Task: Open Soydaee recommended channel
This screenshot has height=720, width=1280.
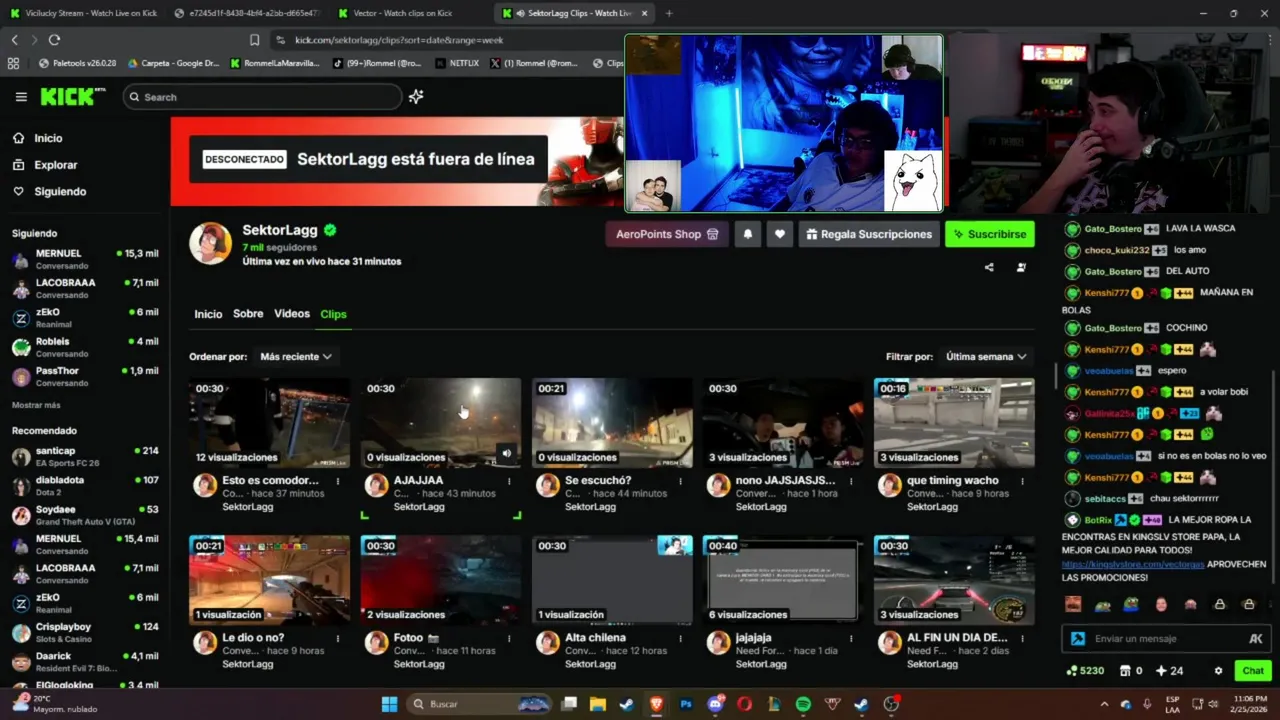Action: click(84, 515)
